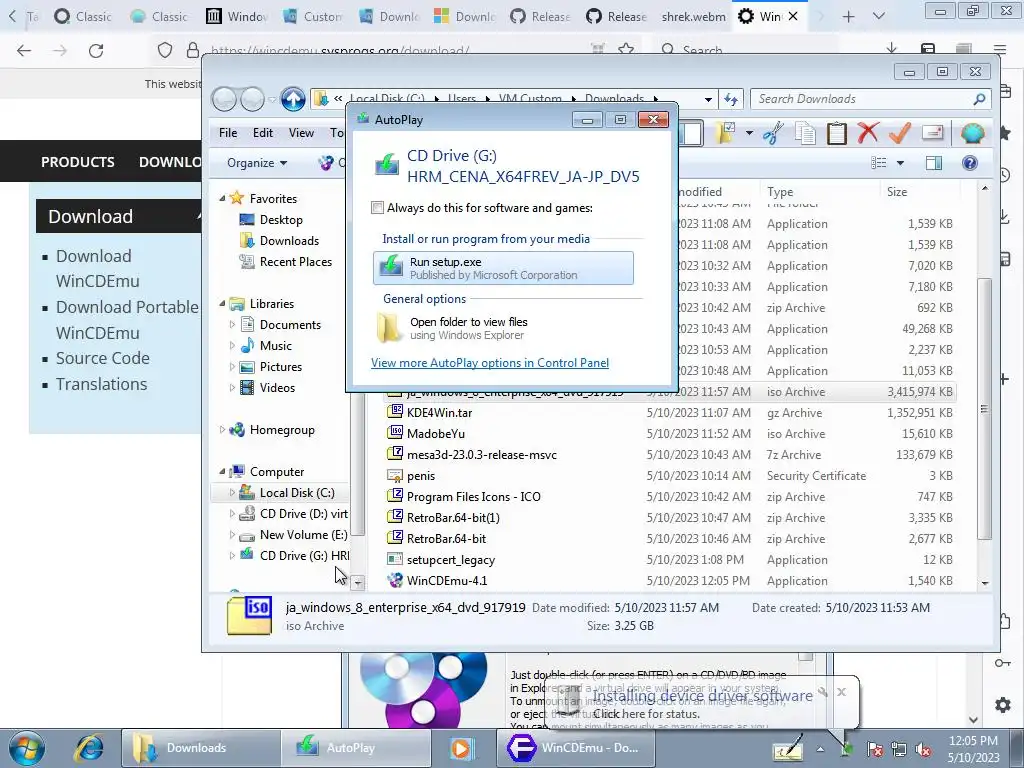Select the WinCDEmu-4.1 installer
The height and width of the screenshot is (768, 1024).
click(447, 581)
